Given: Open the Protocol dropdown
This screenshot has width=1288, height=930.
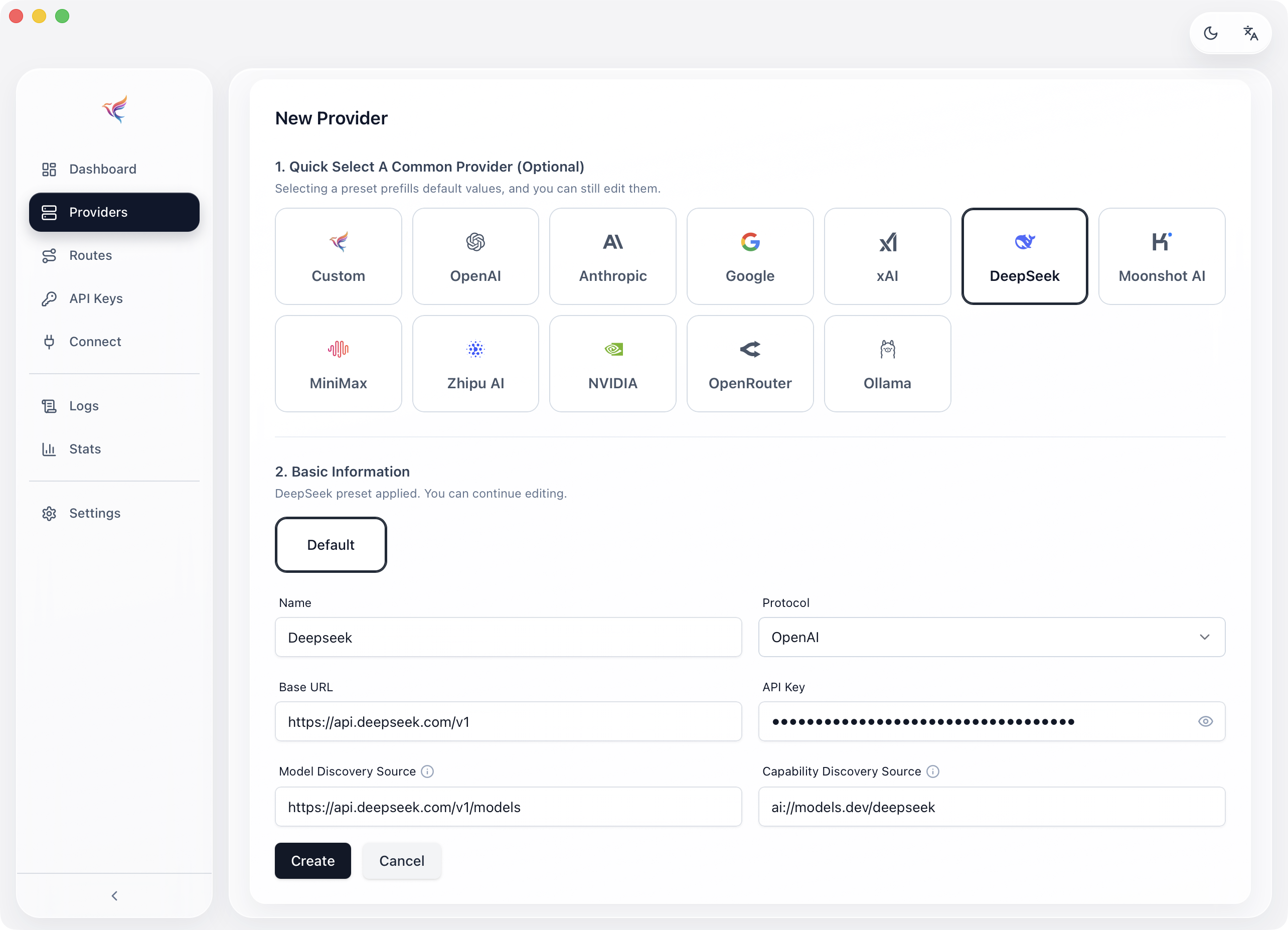Looking at the screenshot, I should point(992,638).
